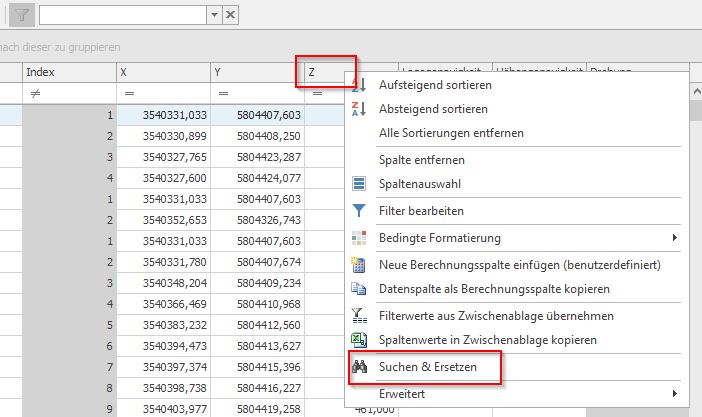
Task: Click the Spaltenwerte in Zwischenablage kopieren icon
Action: [360, 340]
